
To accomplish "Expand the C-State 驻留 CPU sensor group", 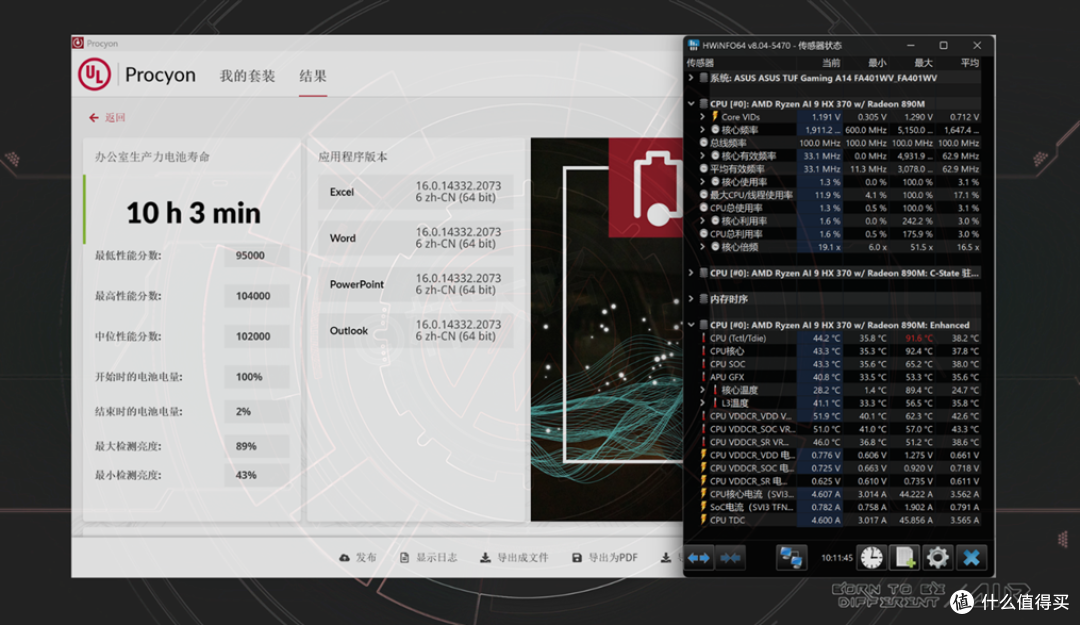I will coord(691,273).
